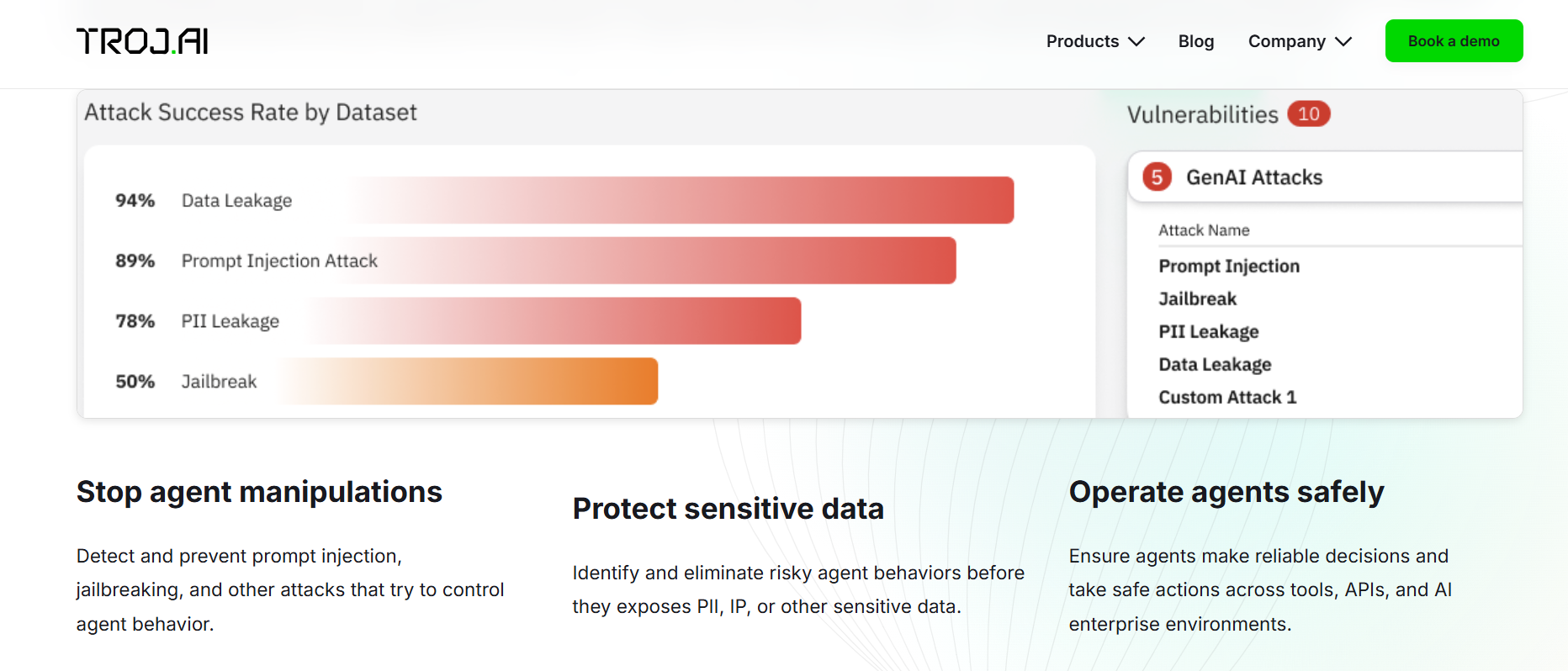Select PII Leakage in attack list
This screenshot has width=1568, height=671.
click(1208, 332)
